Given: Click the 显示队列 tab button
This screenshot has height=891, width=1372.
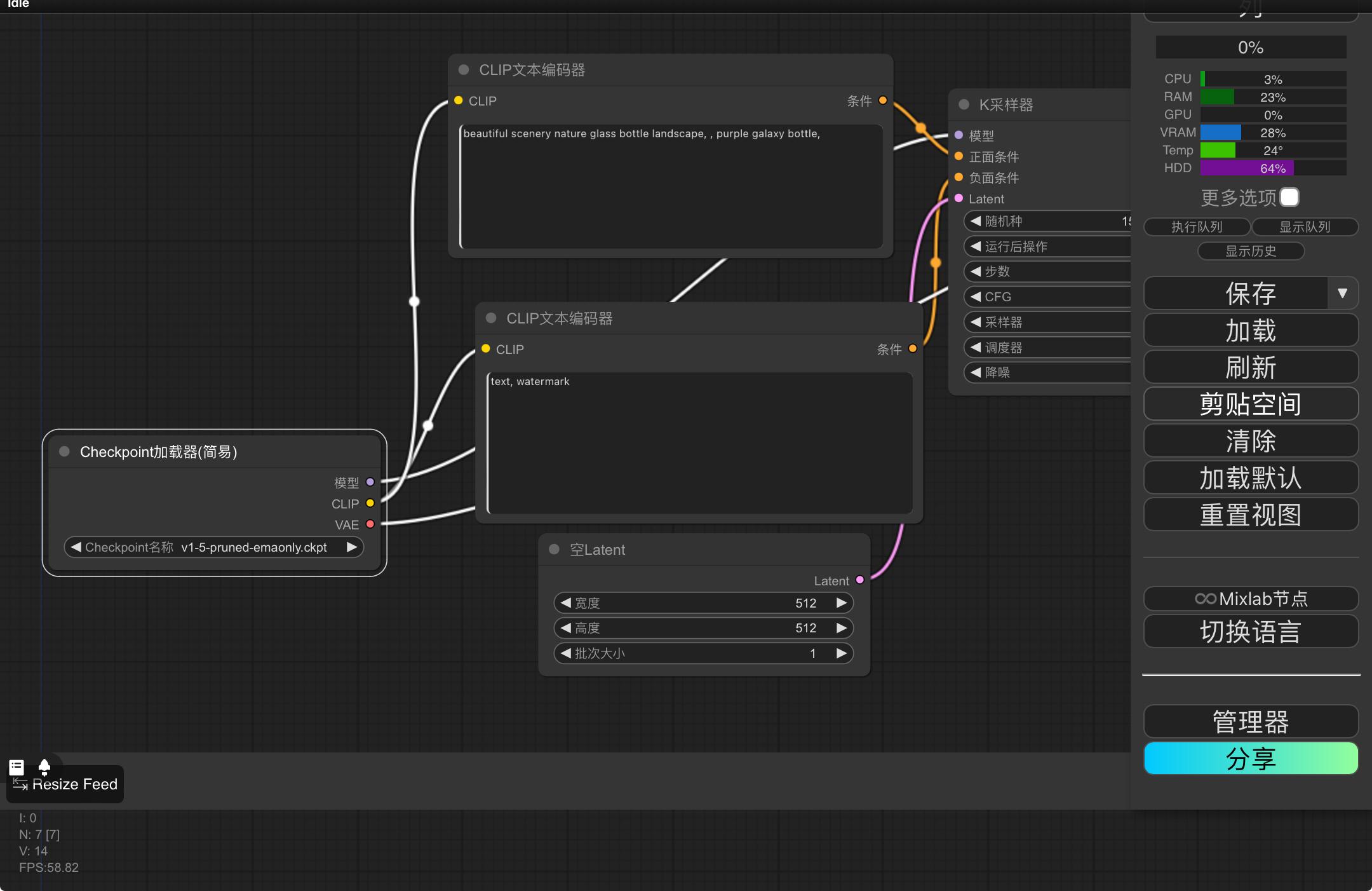Looking at the screenshot, I should [x=1304, y=227].
